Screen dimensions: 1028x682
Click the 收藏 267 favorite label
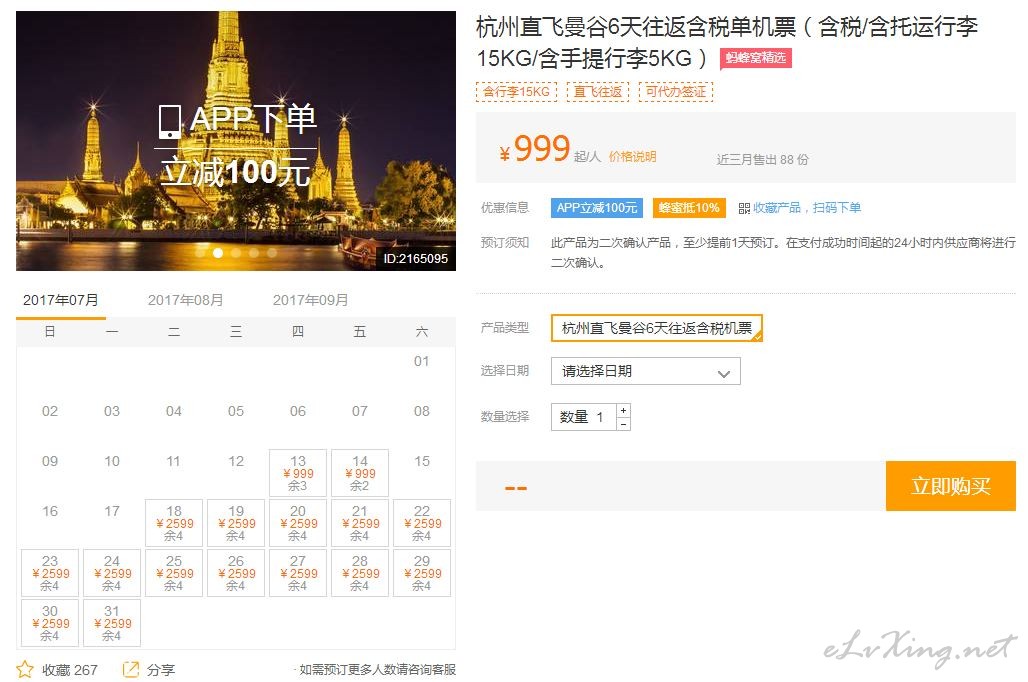(69, 670)
